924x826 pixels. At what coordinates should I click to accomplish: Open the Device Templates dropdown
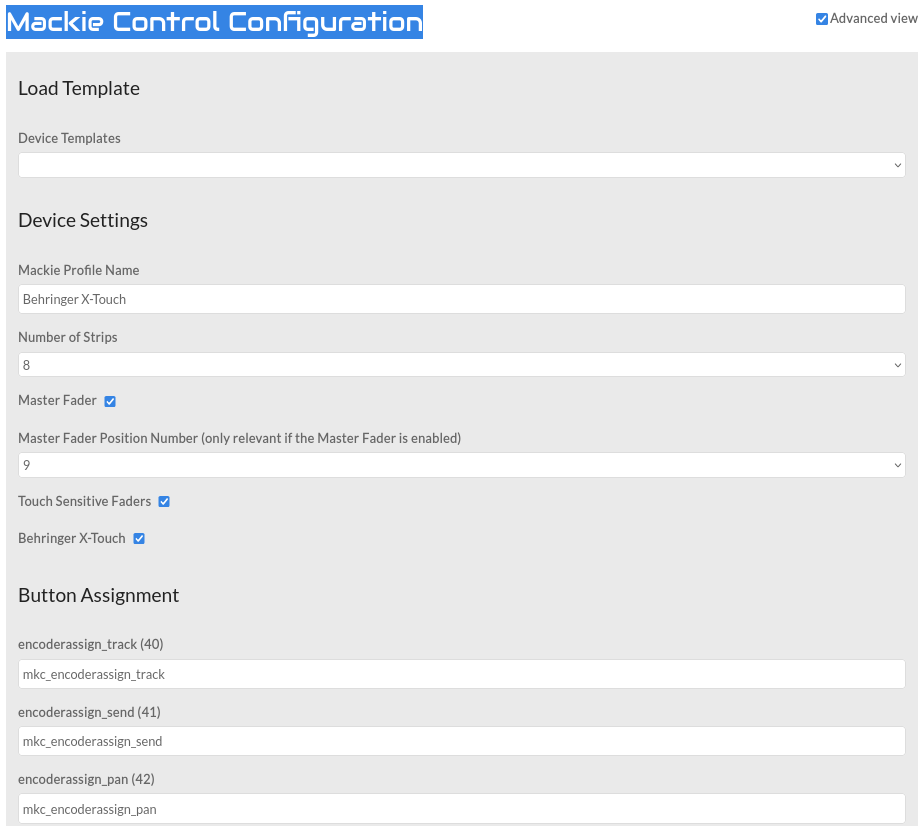[x=461, y=165]
